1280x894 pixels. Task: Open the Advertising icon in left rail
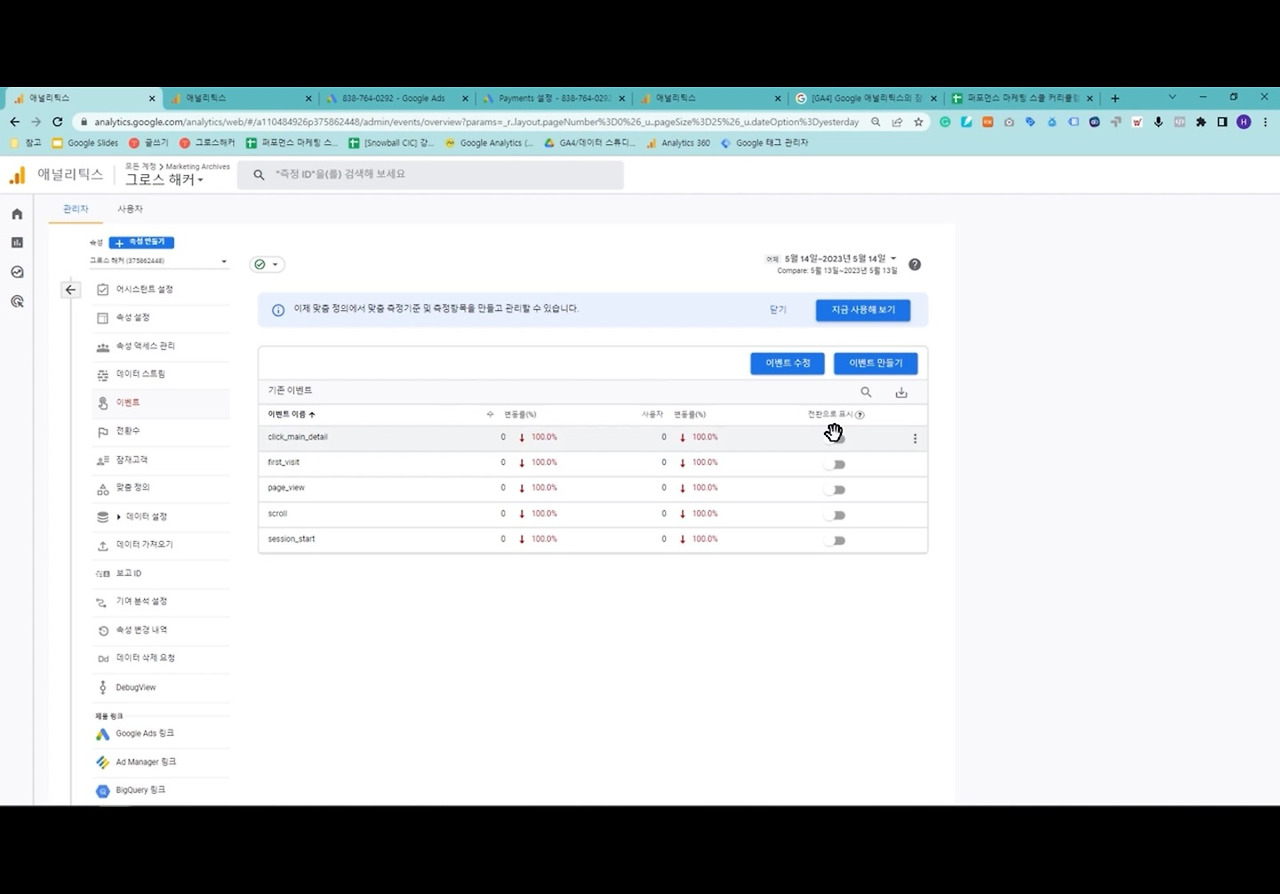[17, 301]
